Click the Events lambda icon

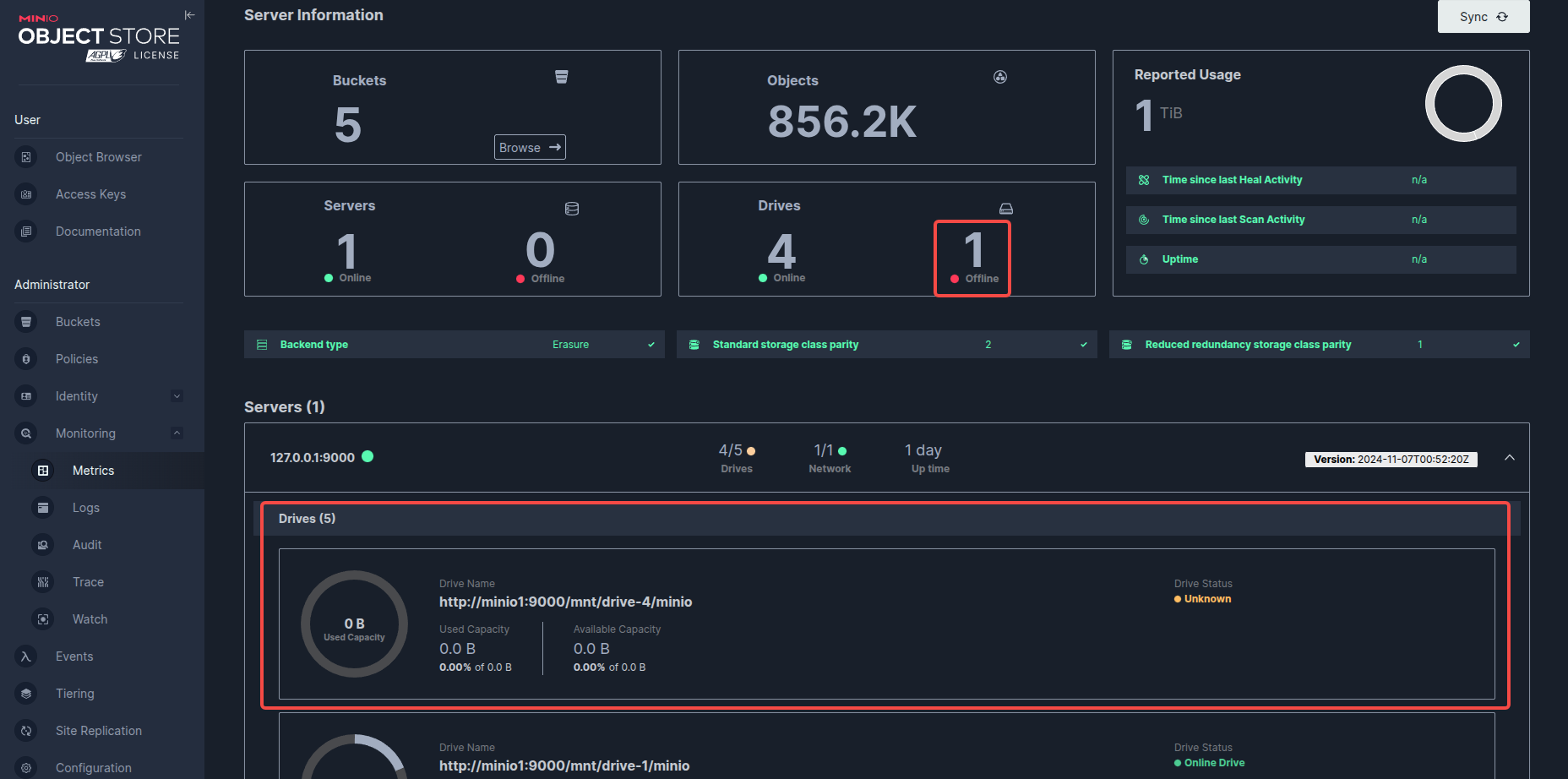[x=26, y=656]
